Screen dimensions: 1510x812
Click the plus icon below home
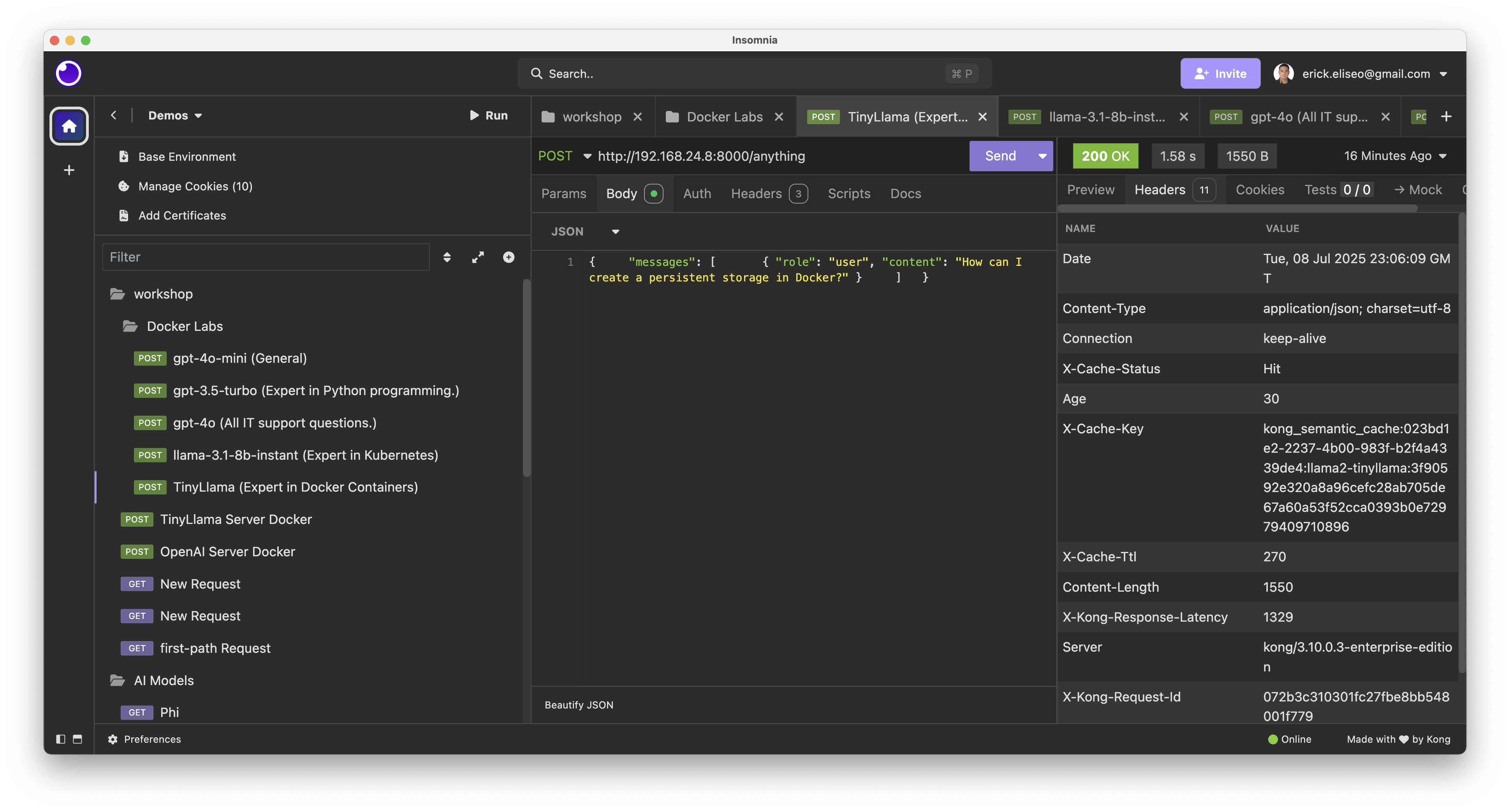click(69, 170)
